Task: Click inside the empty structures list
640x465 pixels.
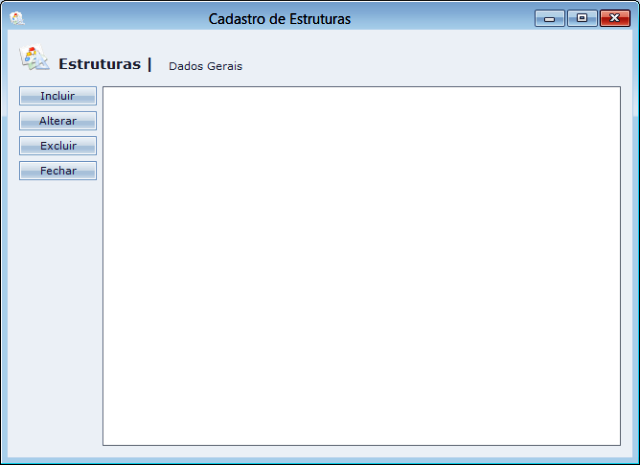Action: pos(362,266)
